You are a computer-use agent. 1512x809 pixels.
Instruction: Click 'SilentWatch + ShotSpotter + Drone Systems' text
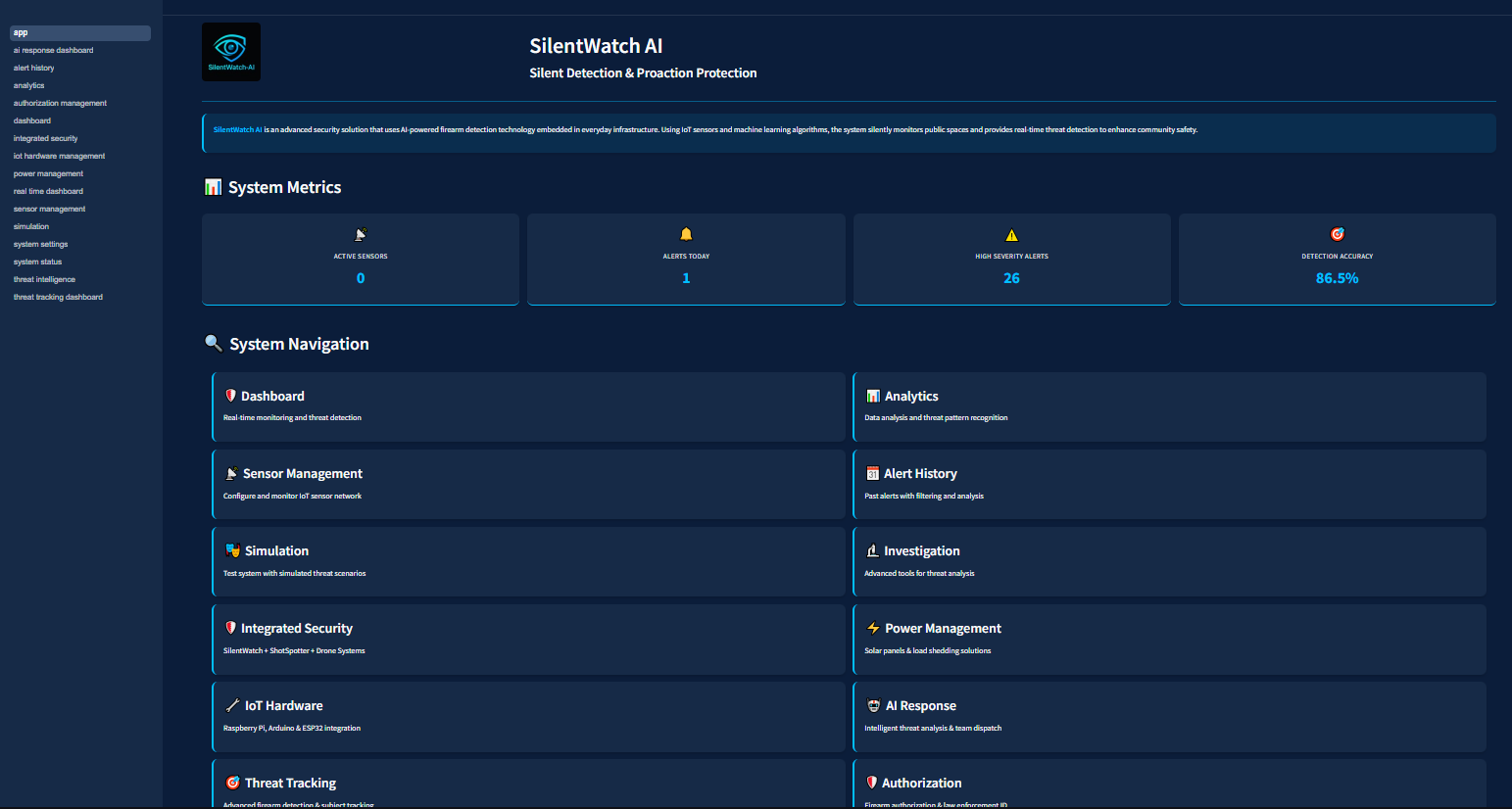[294, 650]
